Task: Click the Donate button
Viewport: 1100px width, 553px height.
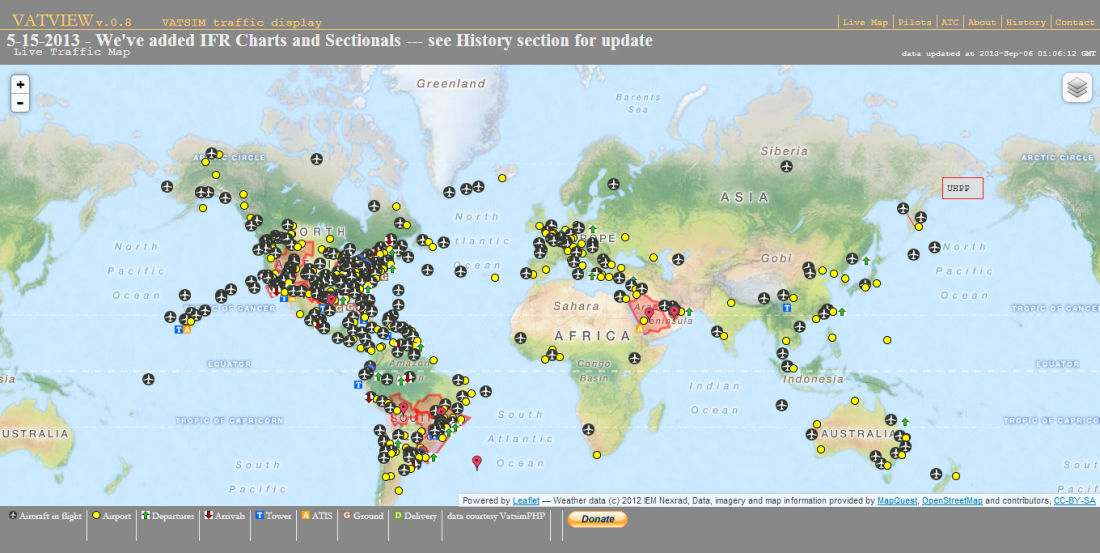Action: point(598,519)
